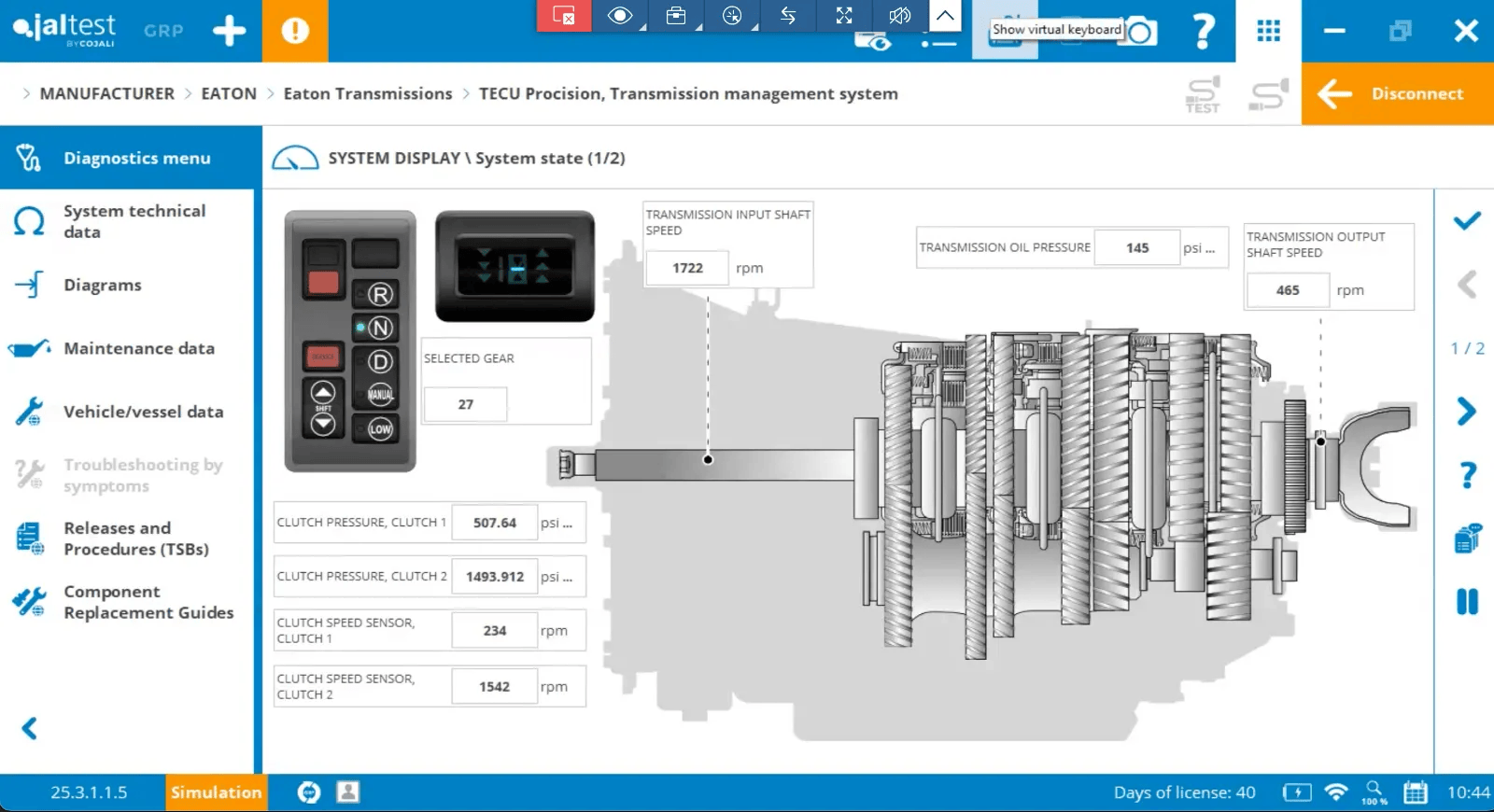Click the clipboard copy icon
Screen dimensions: 1494x812
(x=1468, y=539)
